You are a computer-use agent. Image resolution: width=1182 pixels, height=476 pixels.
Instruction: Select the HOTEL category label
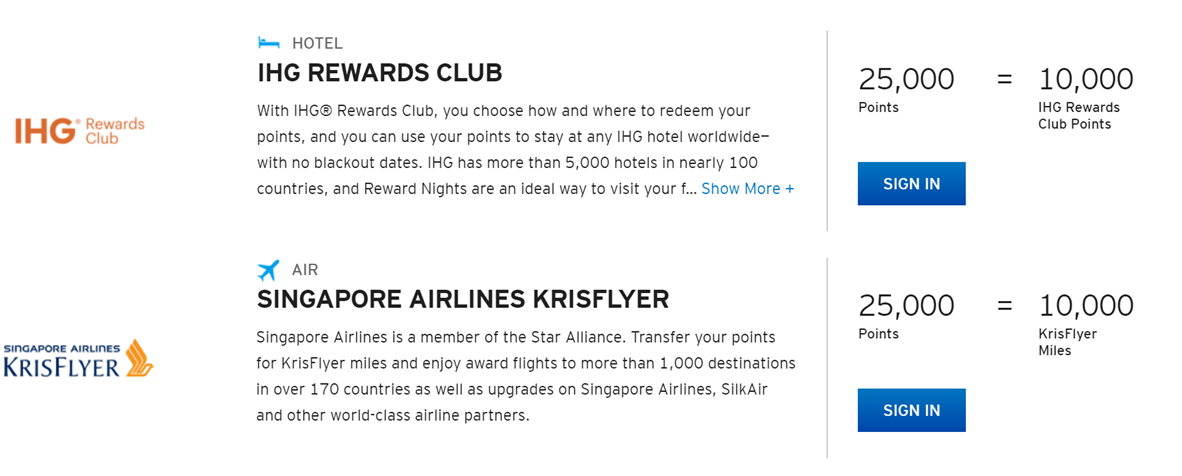click(317, 43)
